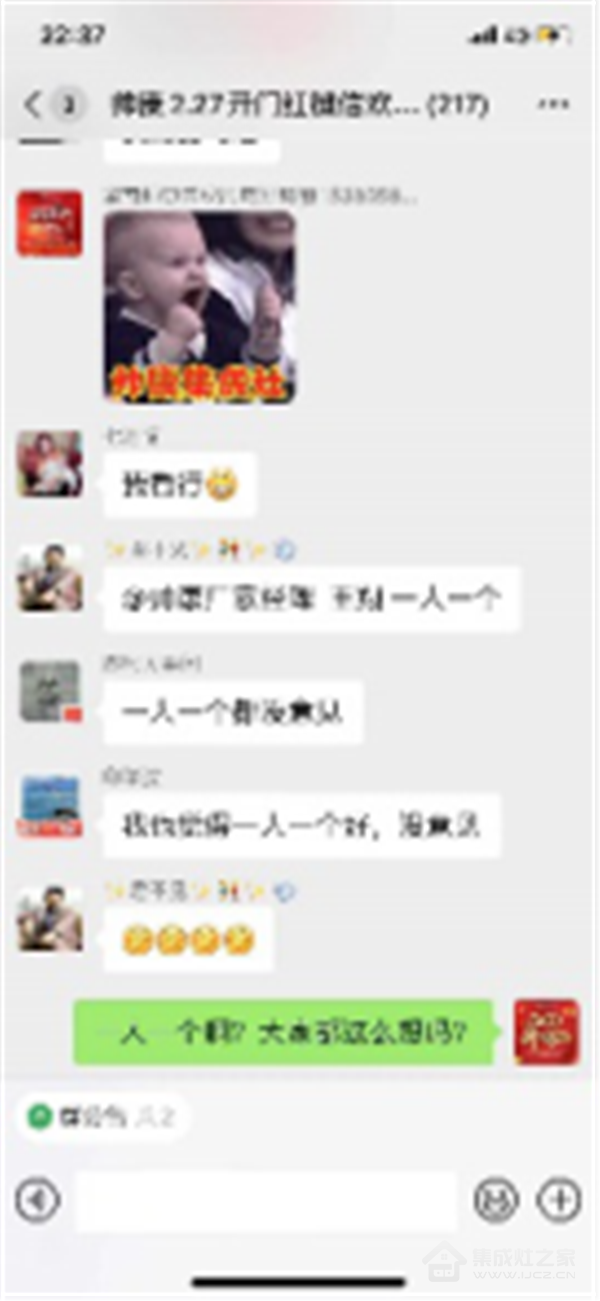
Task: Open the plus attachments menu
Action: coord(559,1199)
